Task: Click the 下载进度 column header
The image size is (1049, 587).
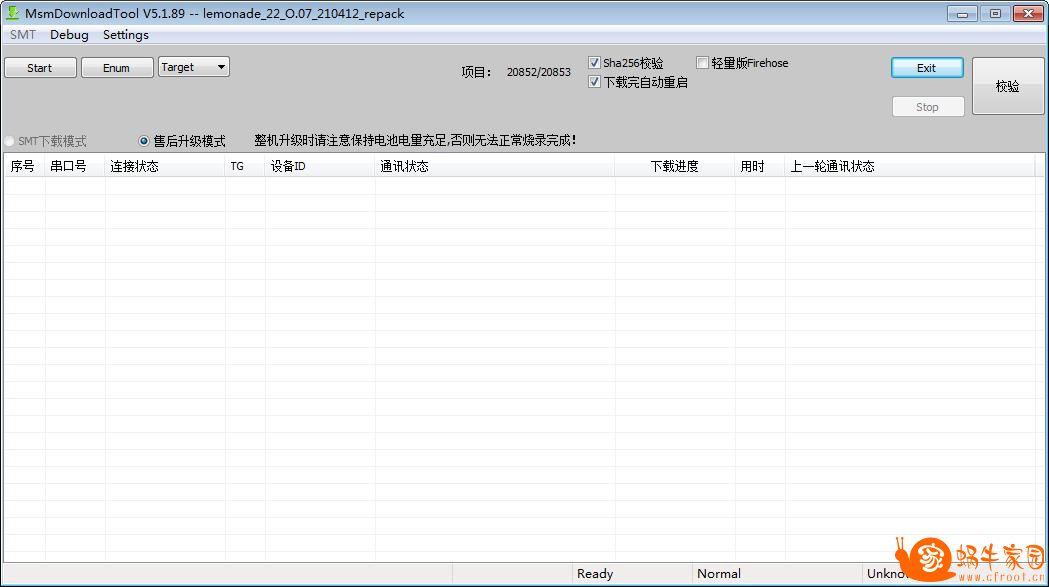Action: (x=674, y=166)
